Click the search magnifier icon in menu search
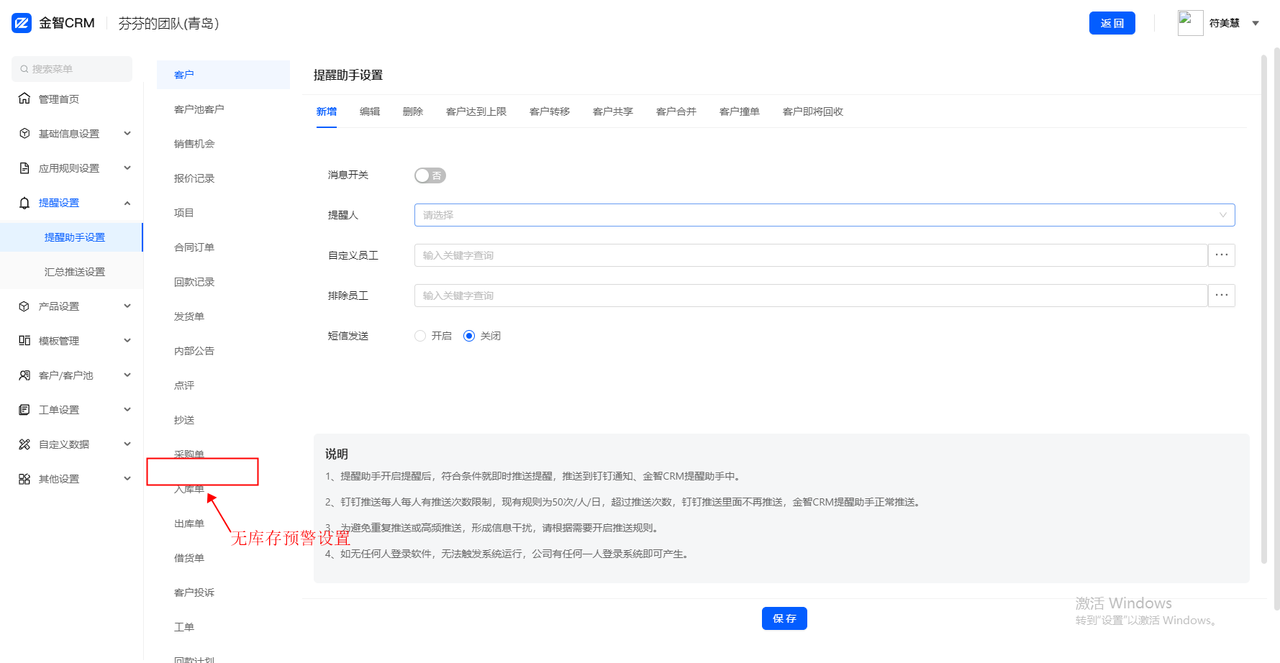 (x=24, y=69)
